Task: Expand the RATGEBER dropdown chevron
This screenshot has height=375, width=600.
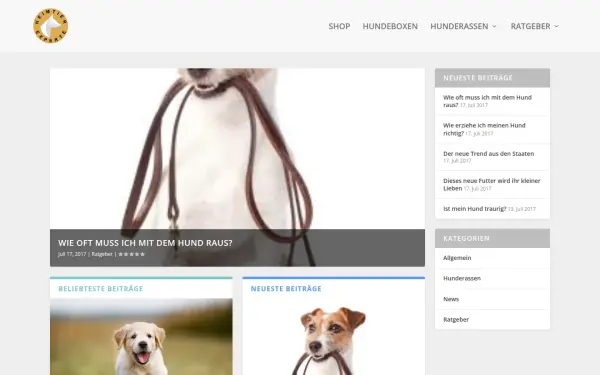Action: point(556,26)
